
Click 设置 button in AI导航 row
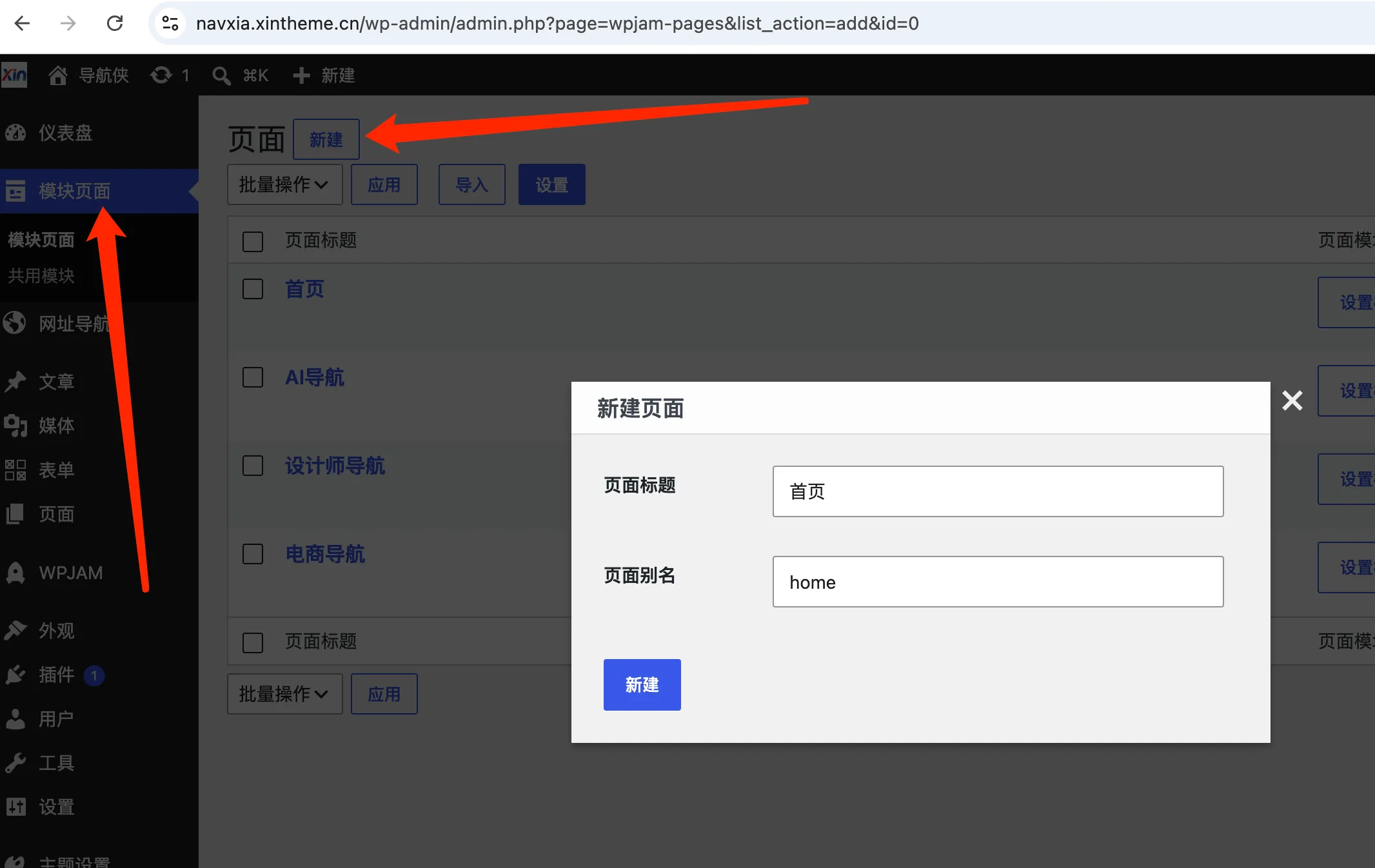coord(1347,391)
